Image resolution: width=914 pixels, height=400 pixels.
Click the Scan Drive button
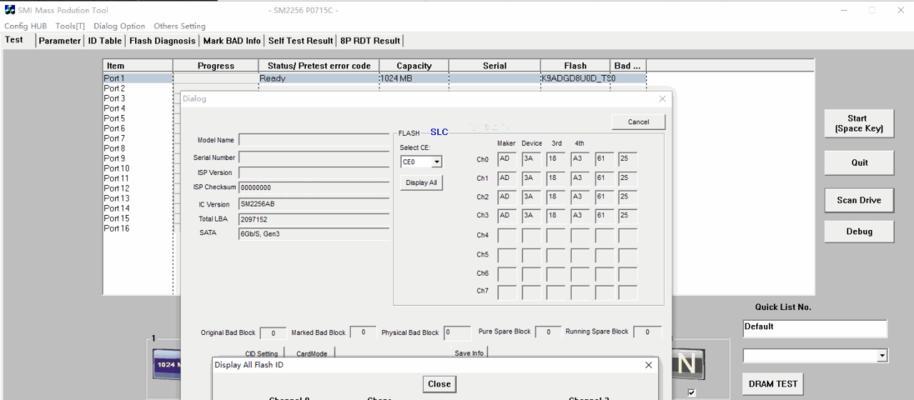(x=859, y=200)
